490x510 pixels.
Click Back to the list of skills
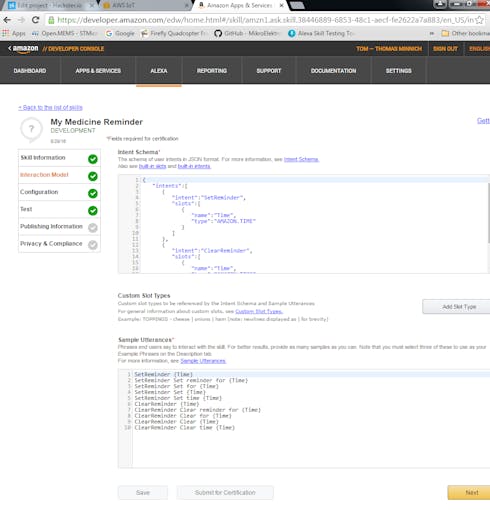(x=50, y=107)
